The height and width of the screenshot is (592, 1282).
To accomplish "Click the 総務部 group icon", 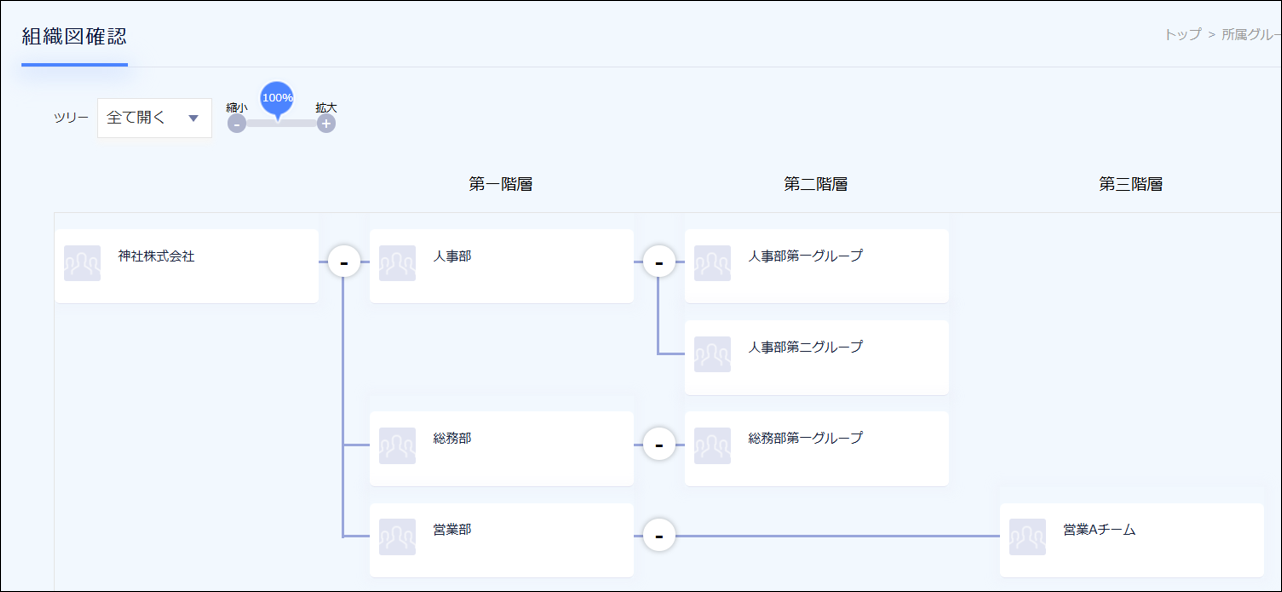I will (397, 445).
